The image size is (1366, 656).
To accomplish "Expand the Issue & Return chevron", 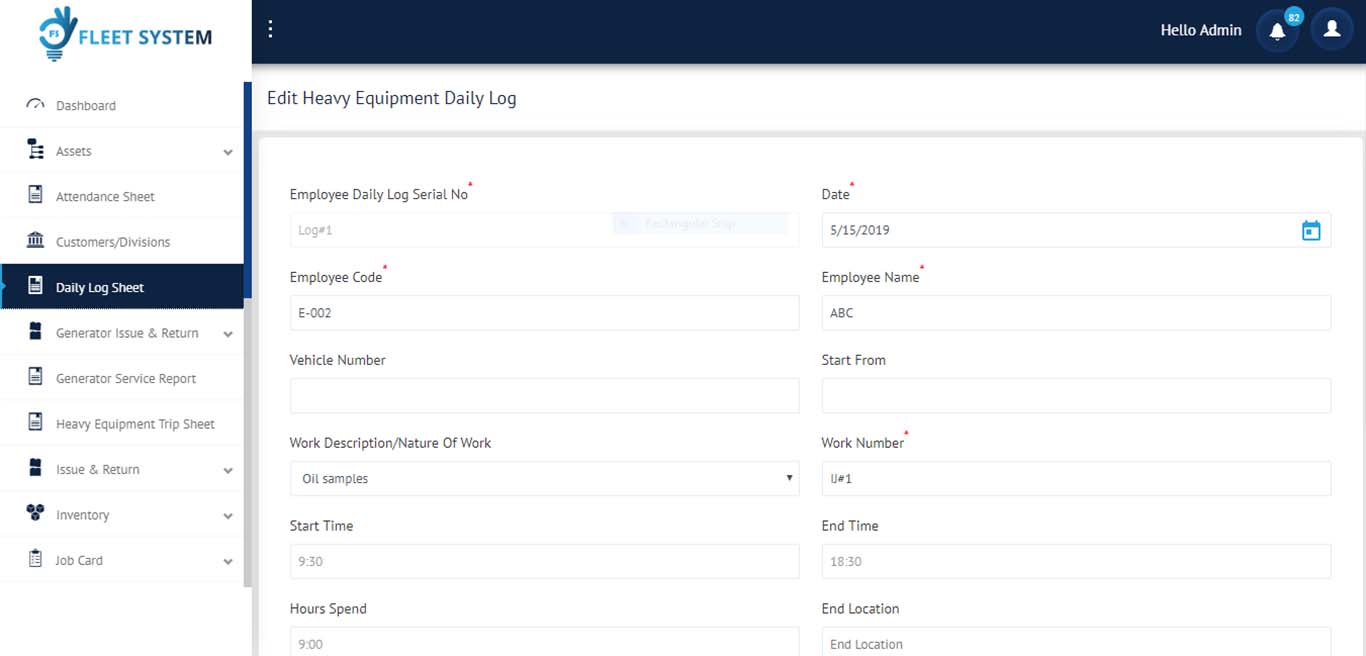I will pos(228,470).
